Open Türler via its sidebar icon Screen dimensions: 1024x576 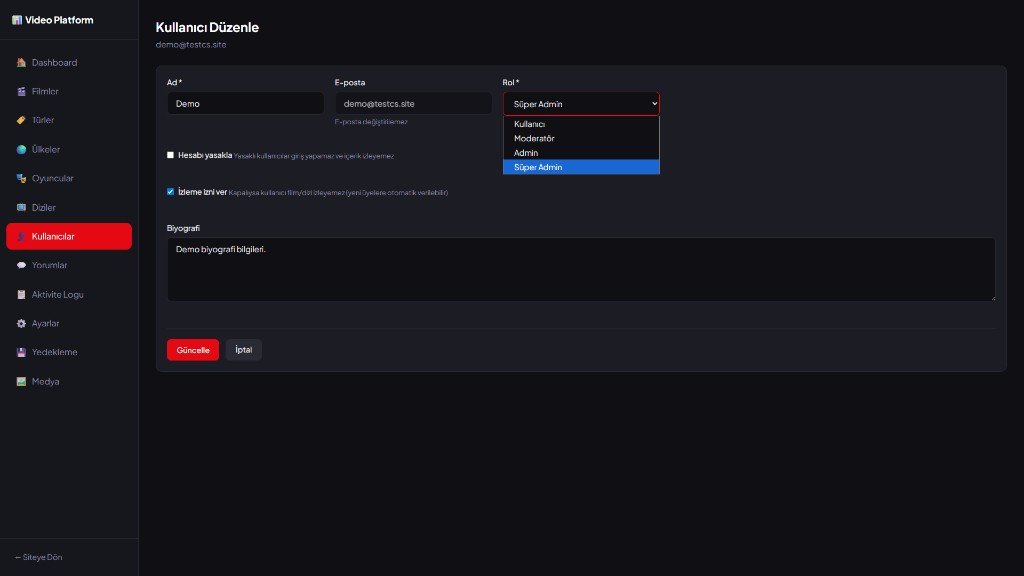coord(20,120)
